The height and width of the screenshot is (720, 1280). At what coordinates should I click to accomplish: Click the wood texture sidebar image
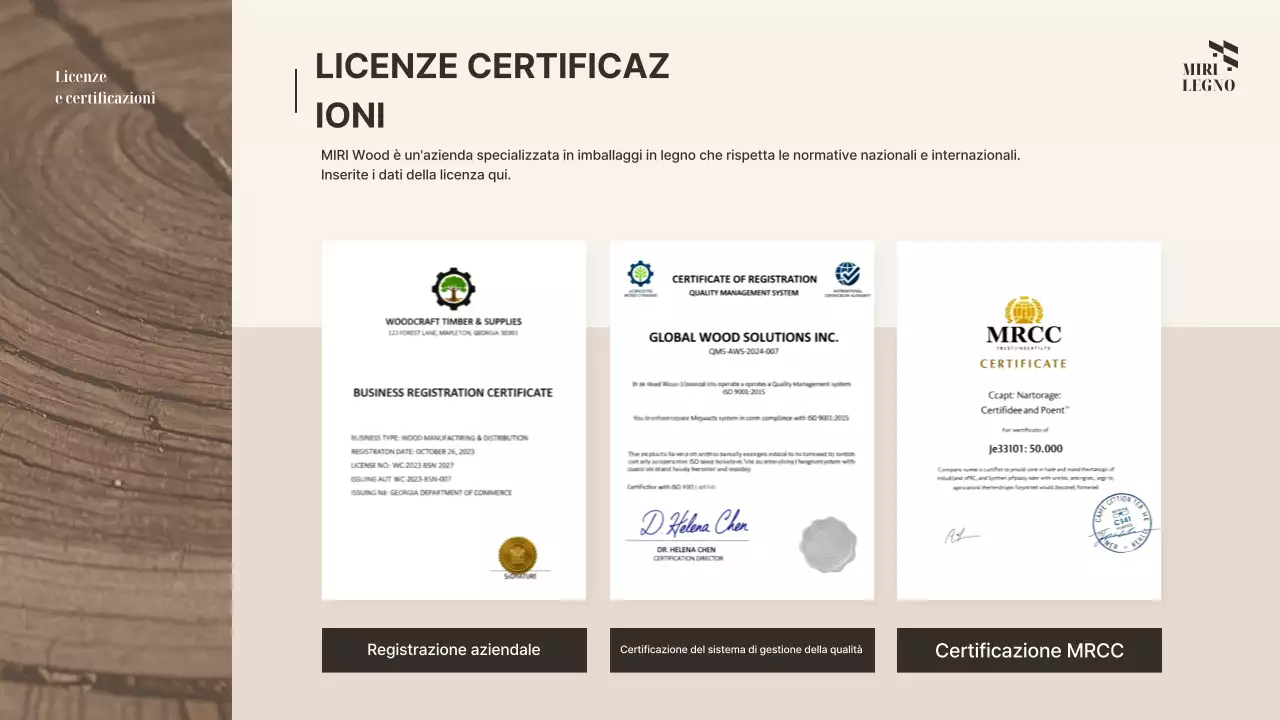click(115, 400)
